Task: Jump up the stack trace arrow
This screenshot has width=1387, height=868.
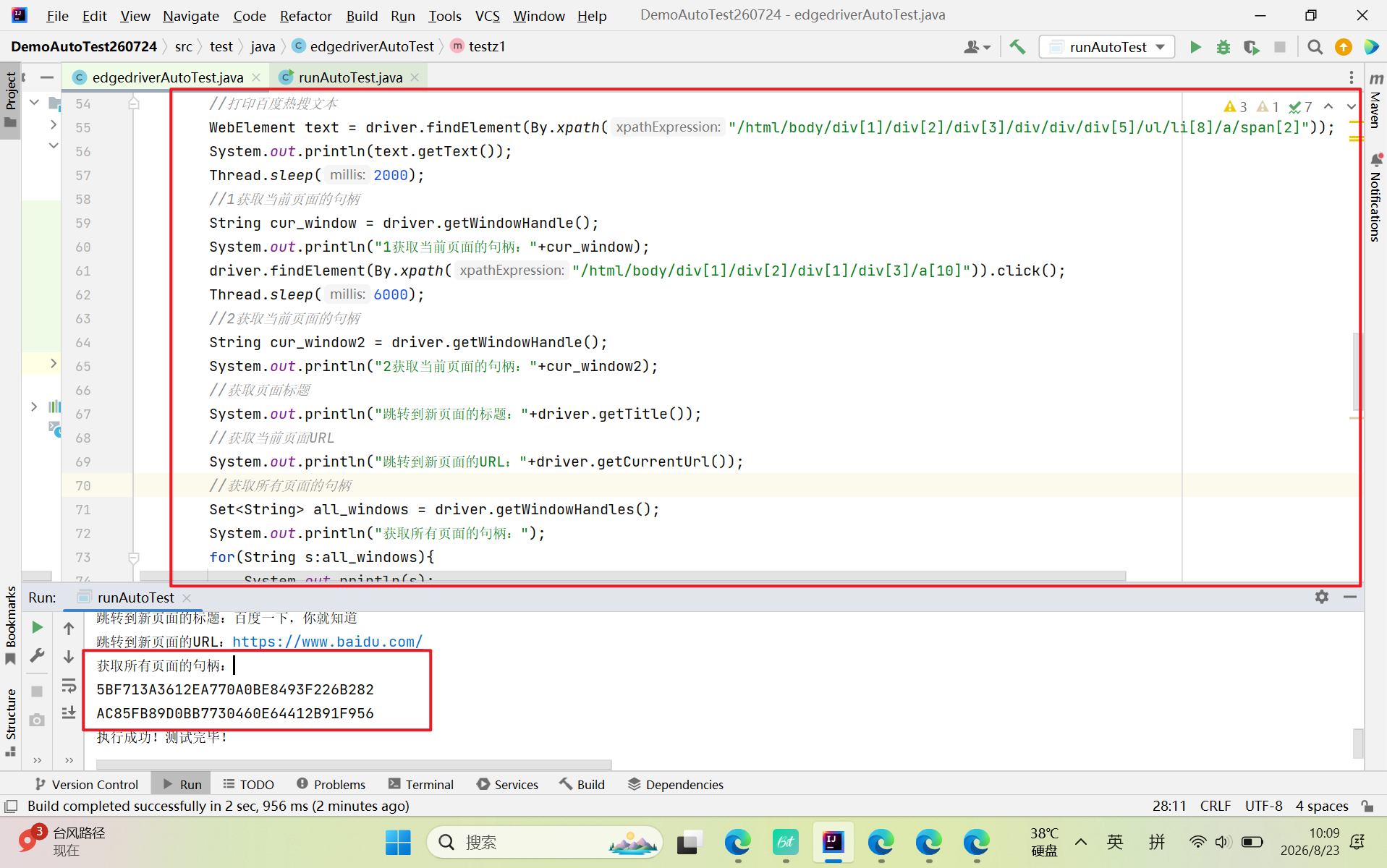Action: coord(69,628)
